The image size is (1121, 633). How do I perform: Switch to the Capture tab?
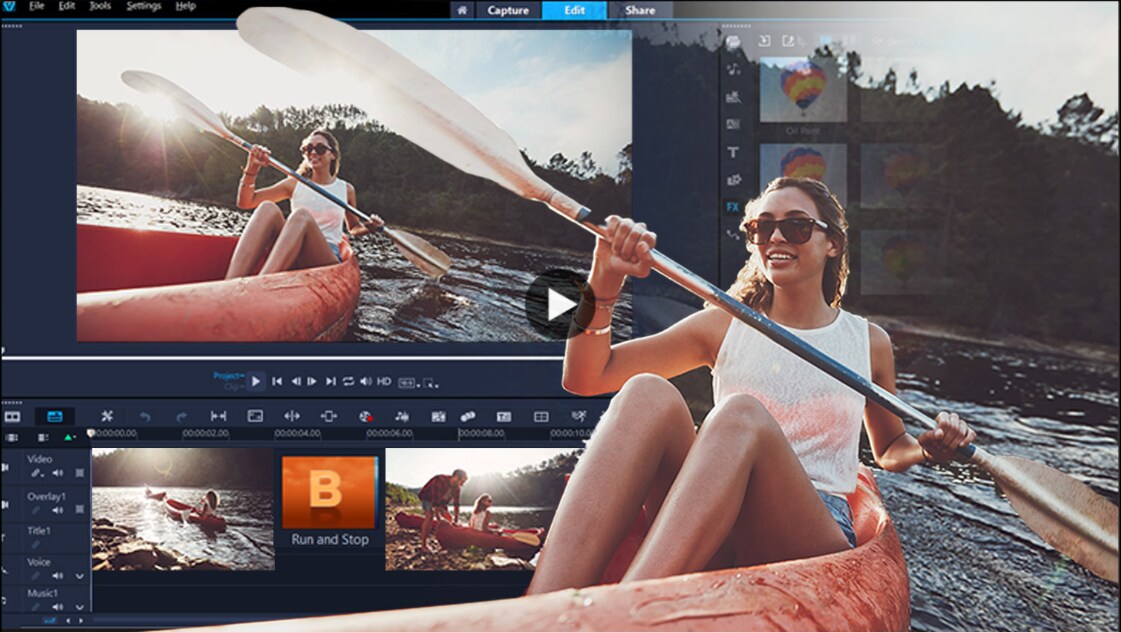(x=508, y=10)
